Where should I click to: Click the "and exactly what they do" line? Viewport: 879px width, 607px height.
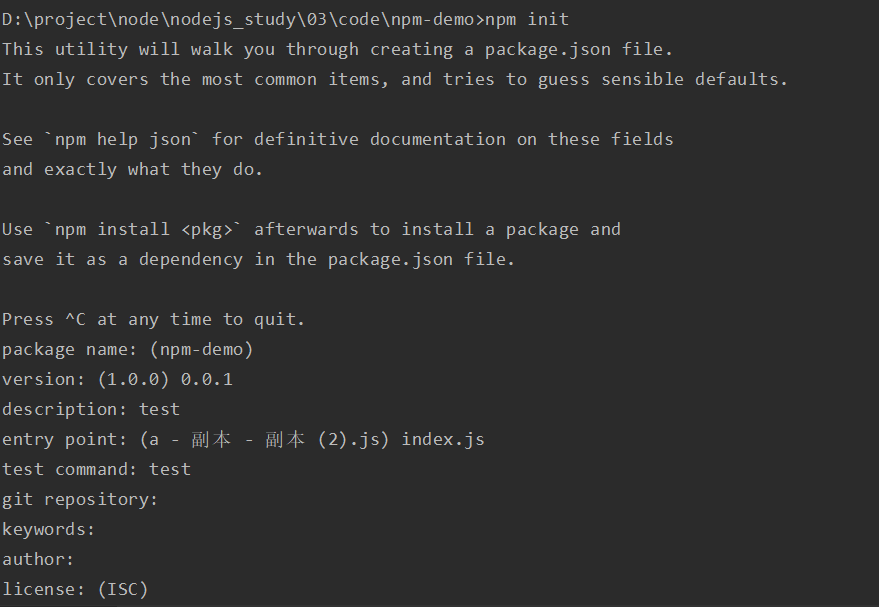[132, 169]
